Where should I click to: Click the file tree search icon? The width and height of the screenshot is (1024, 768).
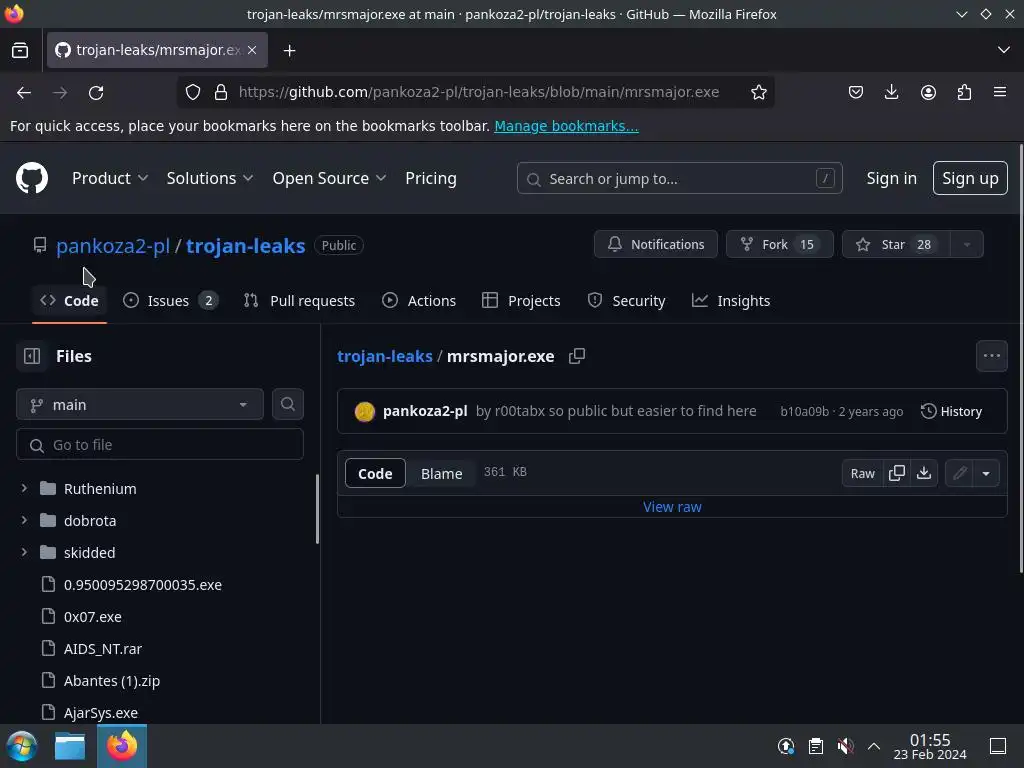(287, 404)
